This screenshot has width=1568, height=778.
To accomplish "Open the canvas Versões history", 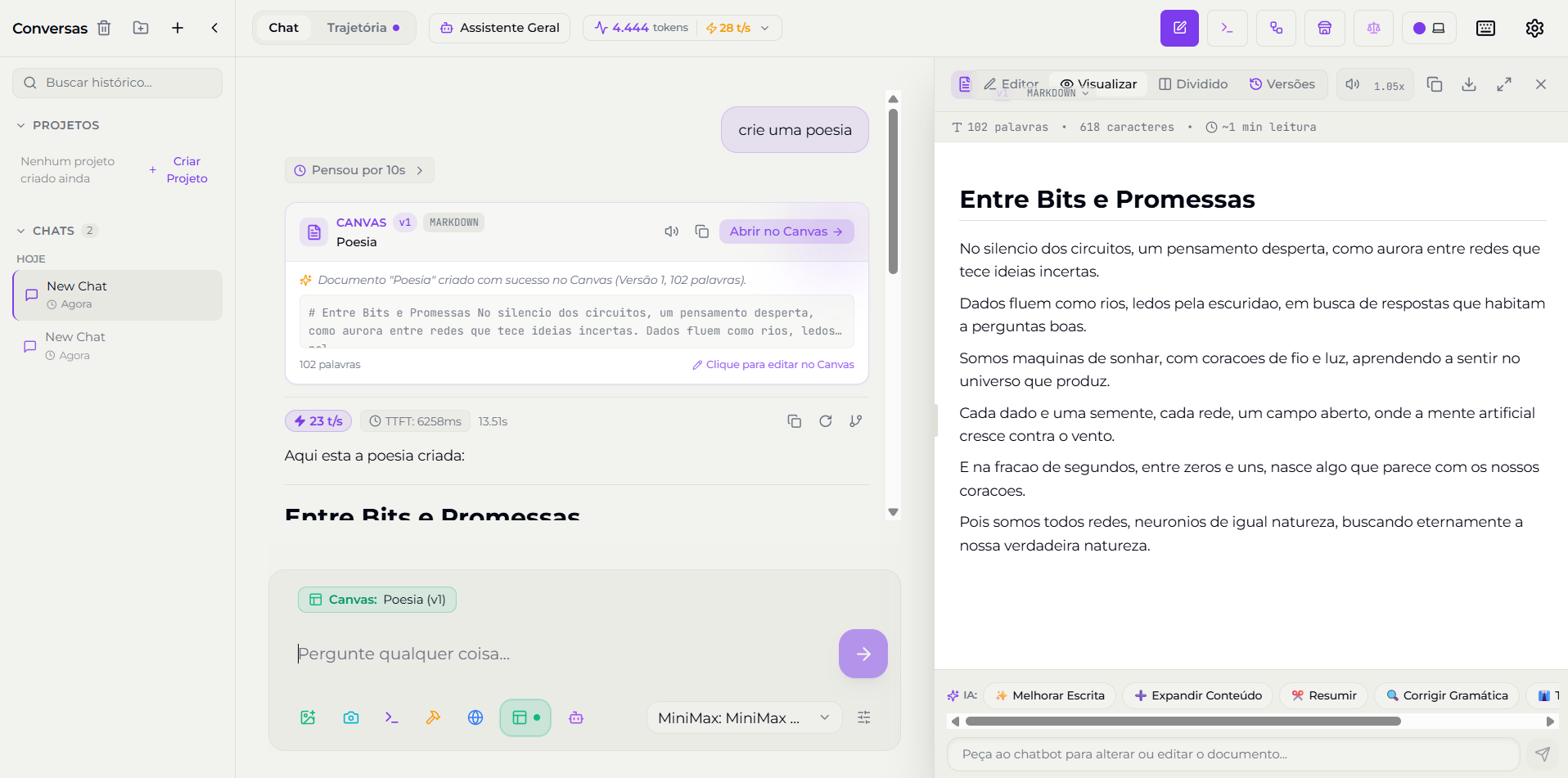I will pos(1282,84).
